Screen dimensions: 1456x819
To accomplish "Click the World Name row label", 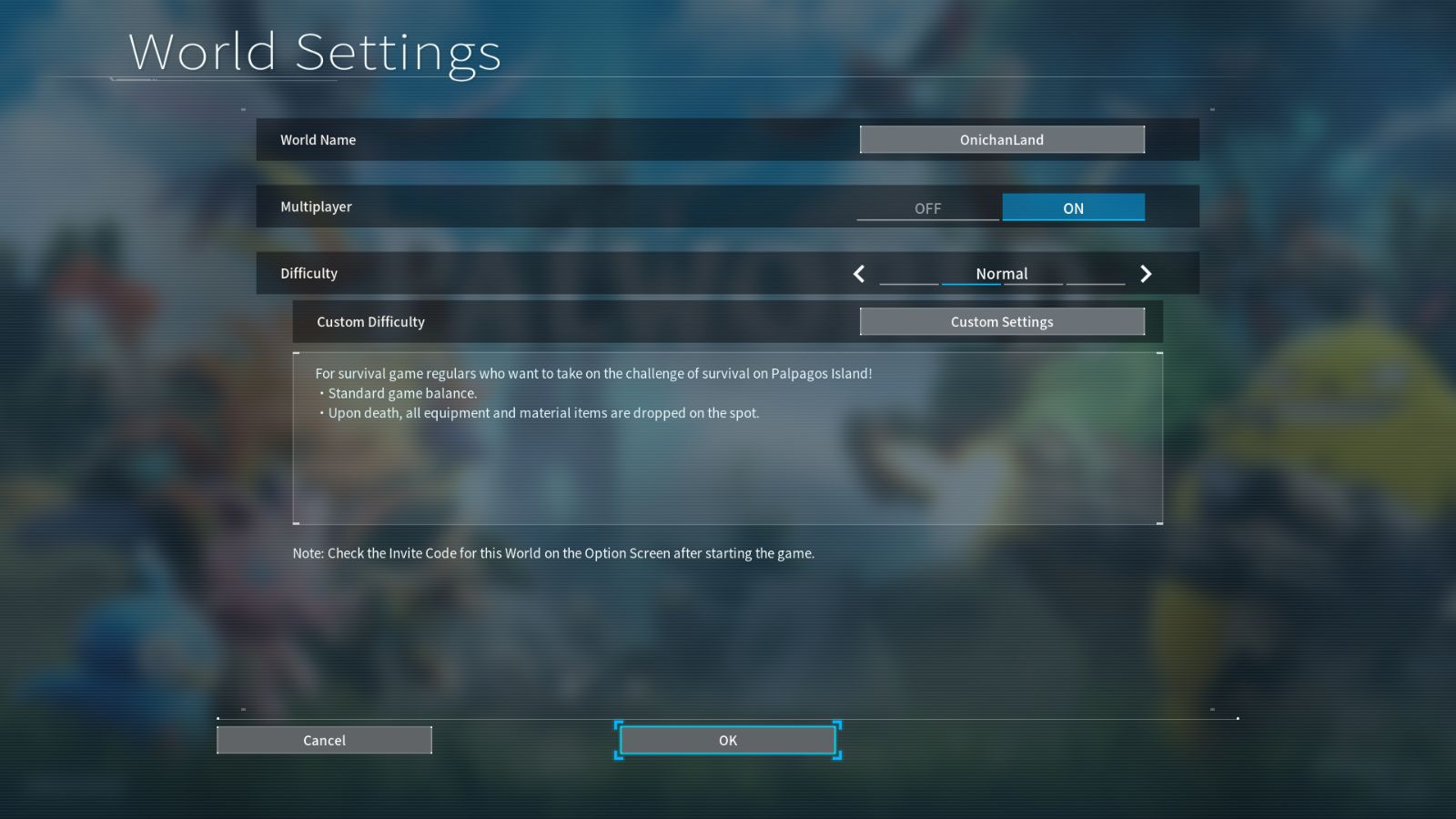I will point(318,139).
